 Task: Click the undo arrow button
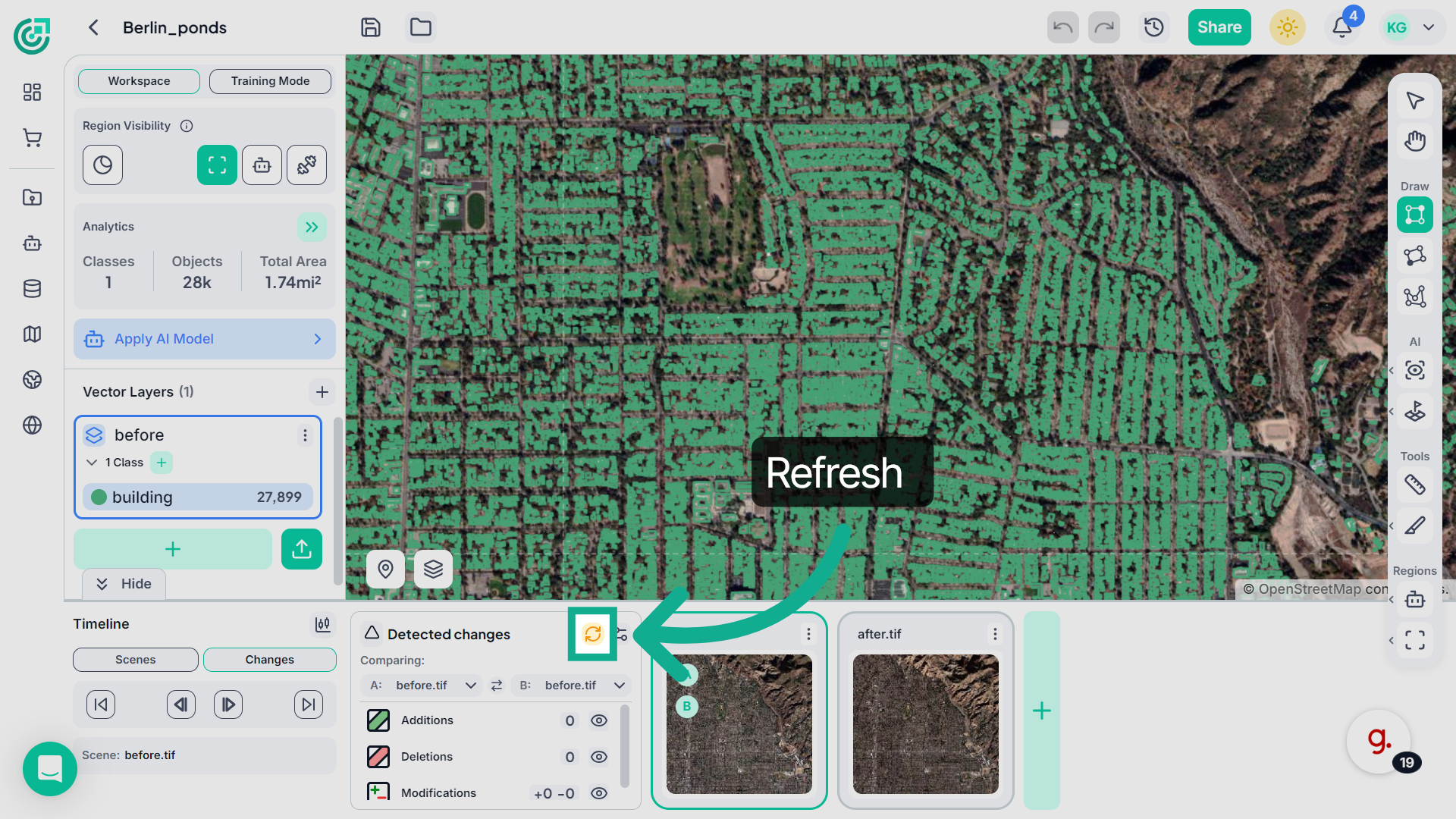[x=1062, y=27]
